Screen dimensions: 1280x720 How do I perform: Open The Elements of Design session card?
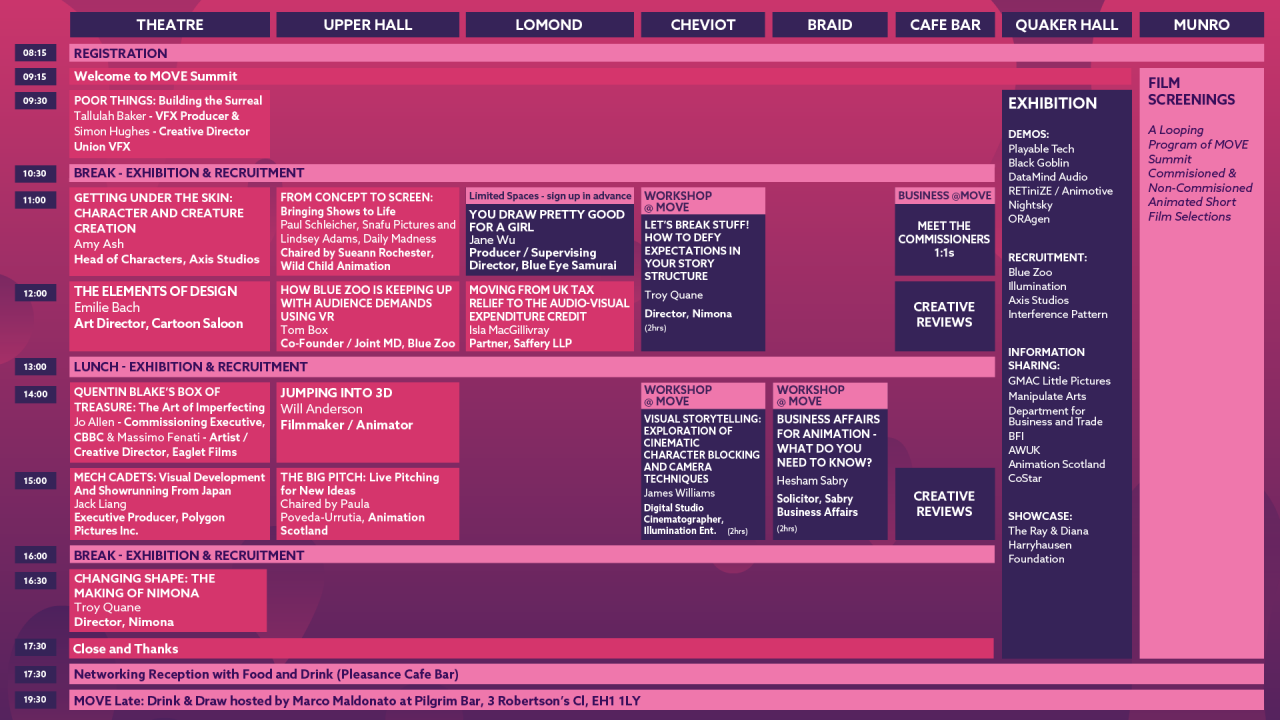170,316
